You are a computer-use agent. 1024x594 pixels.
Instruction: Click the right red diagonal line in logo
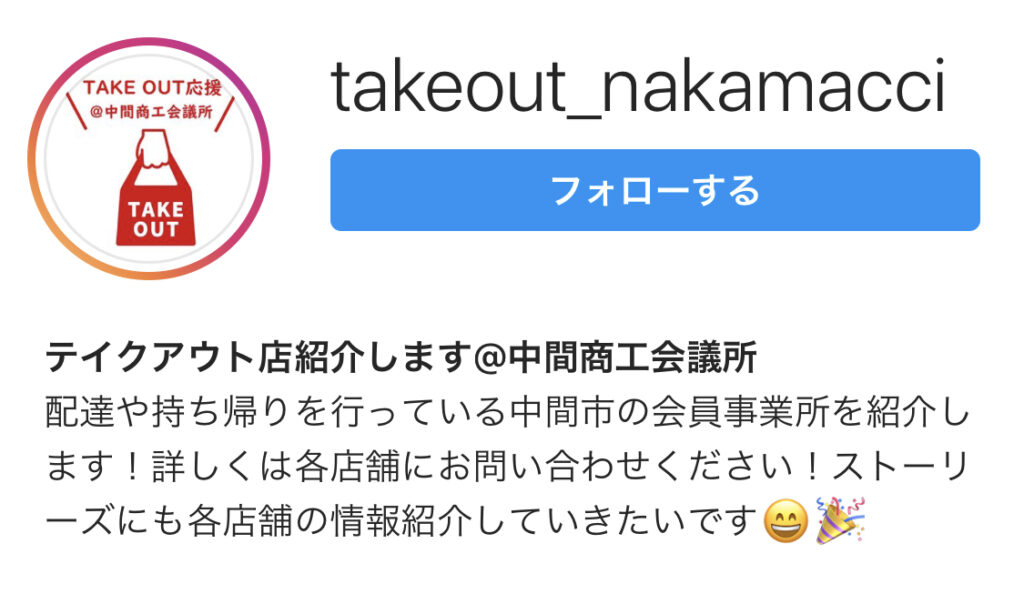point(225,112)
